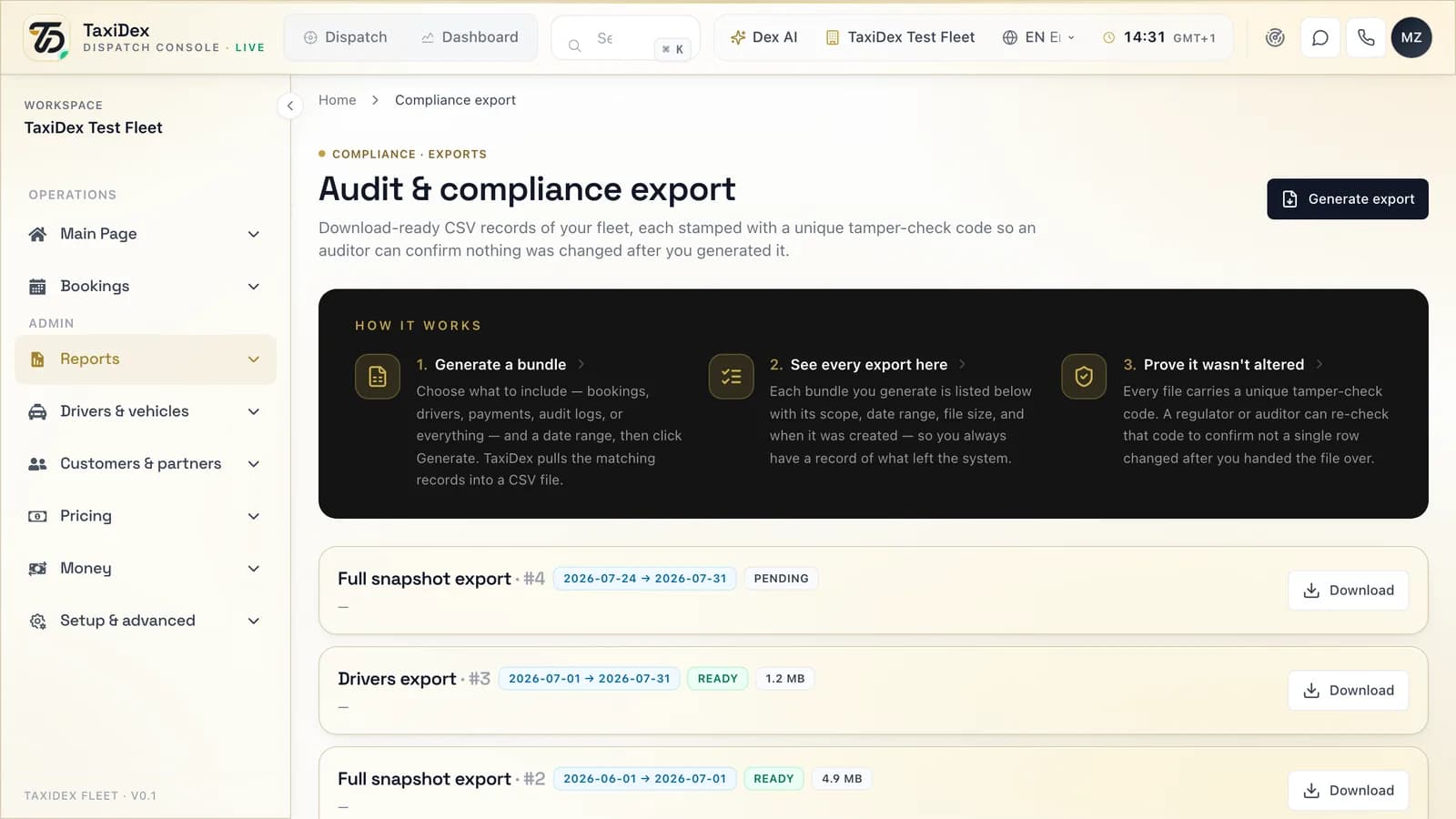This screenshot has width=1456, height=819.
Task: Click the Customers & partners people icon
Action: tap(37, 464)
